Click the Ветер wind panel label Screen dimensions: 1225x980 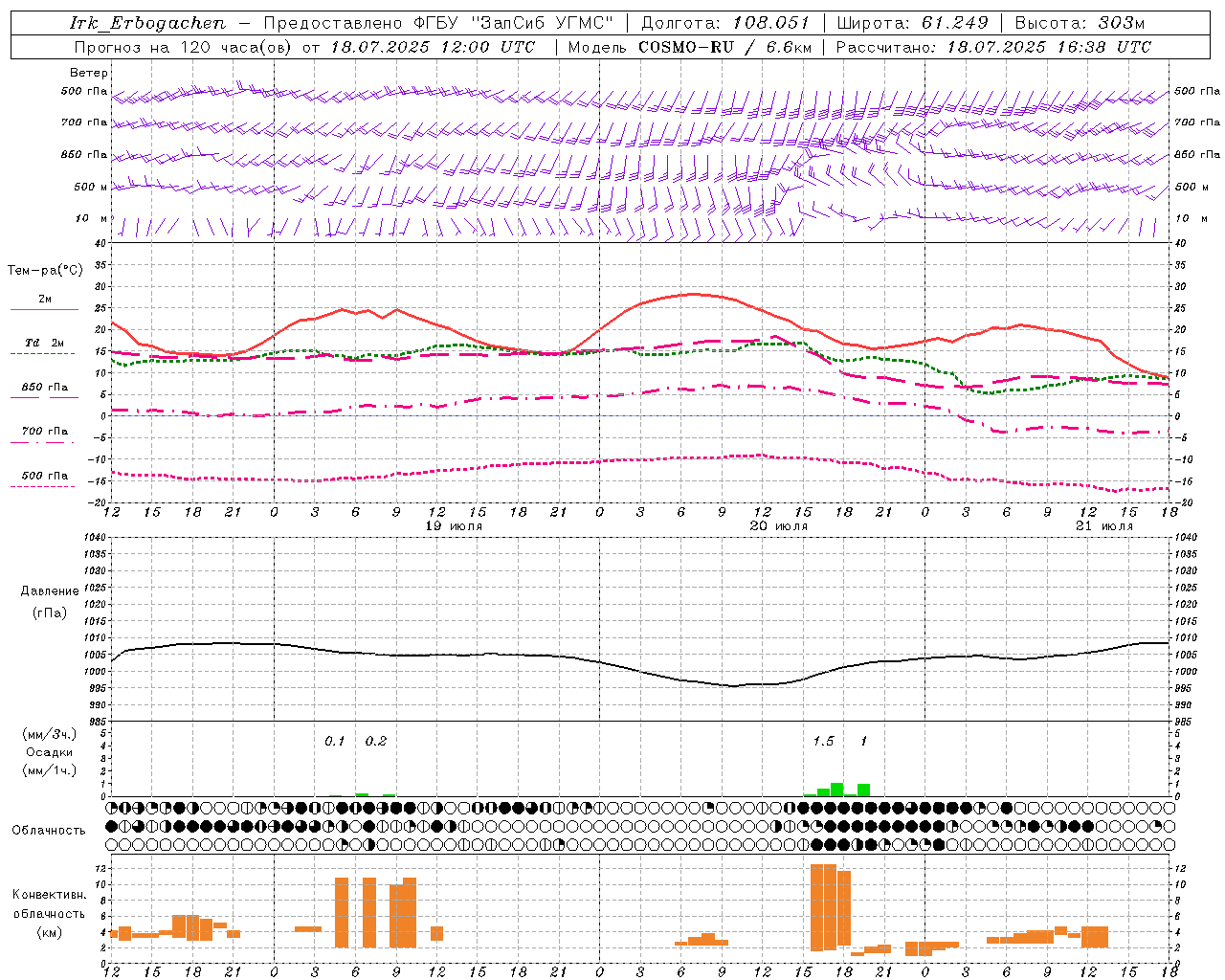[x=89, y=73]
